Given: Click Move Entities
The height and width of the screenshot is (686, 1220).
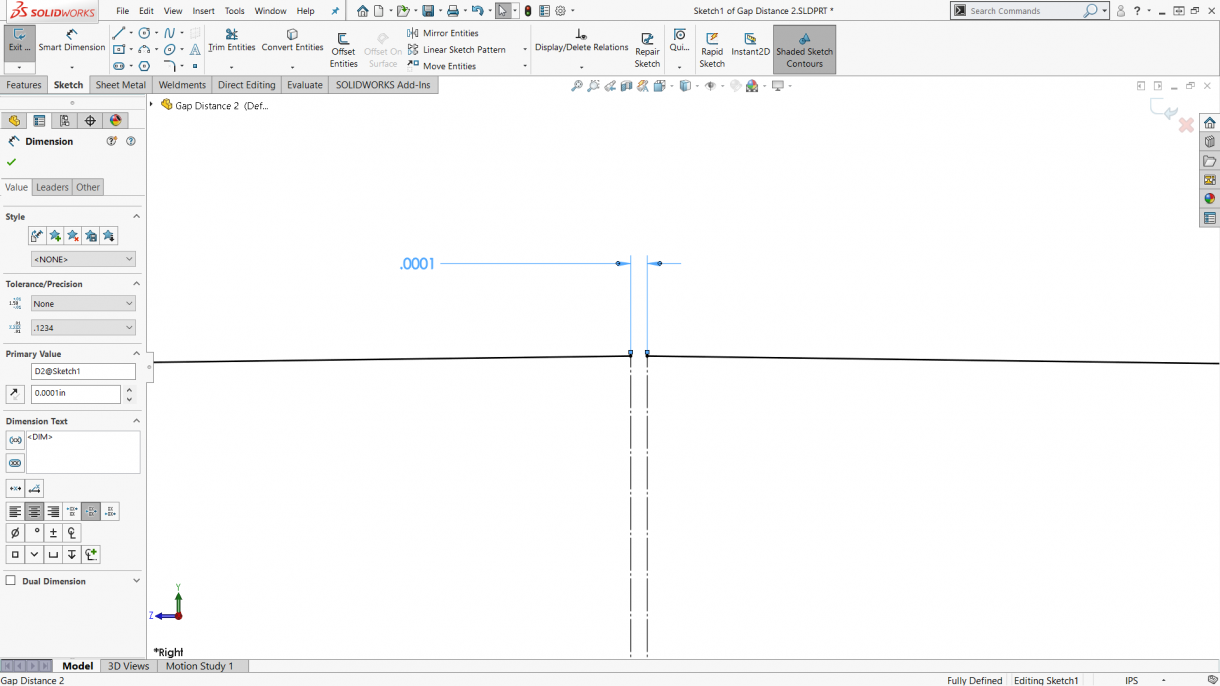Looking at the screenshot, I should [442, 66].
